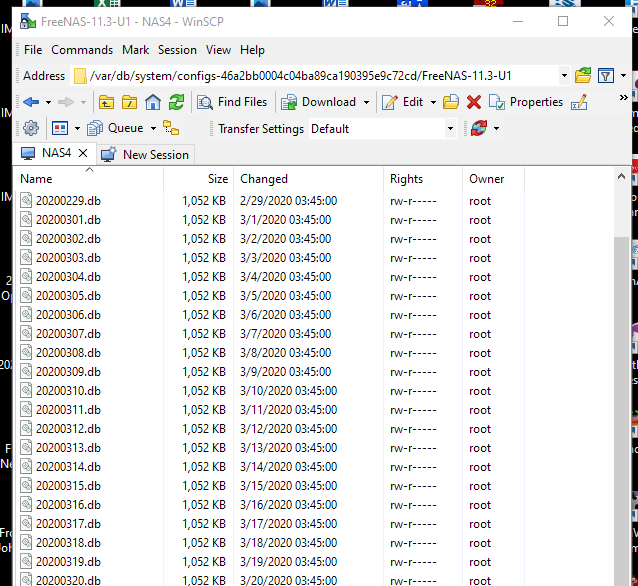Open the Session menu

[x=177, y=50]
